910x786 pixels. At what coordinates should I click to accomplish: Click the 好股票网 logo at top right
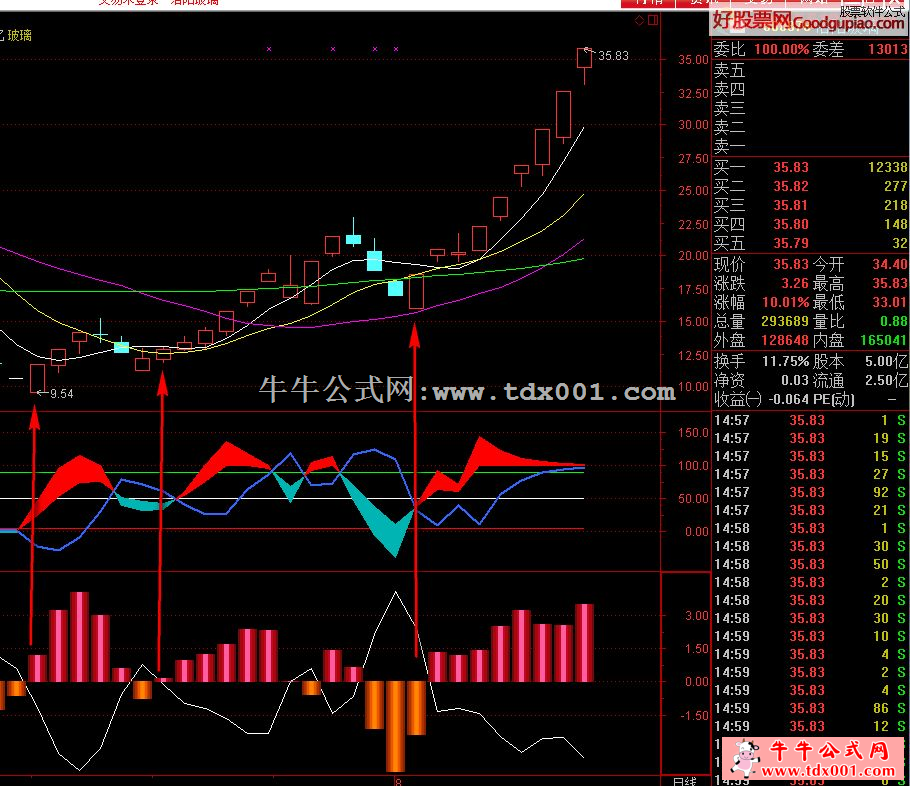click(x=751, y=20)
